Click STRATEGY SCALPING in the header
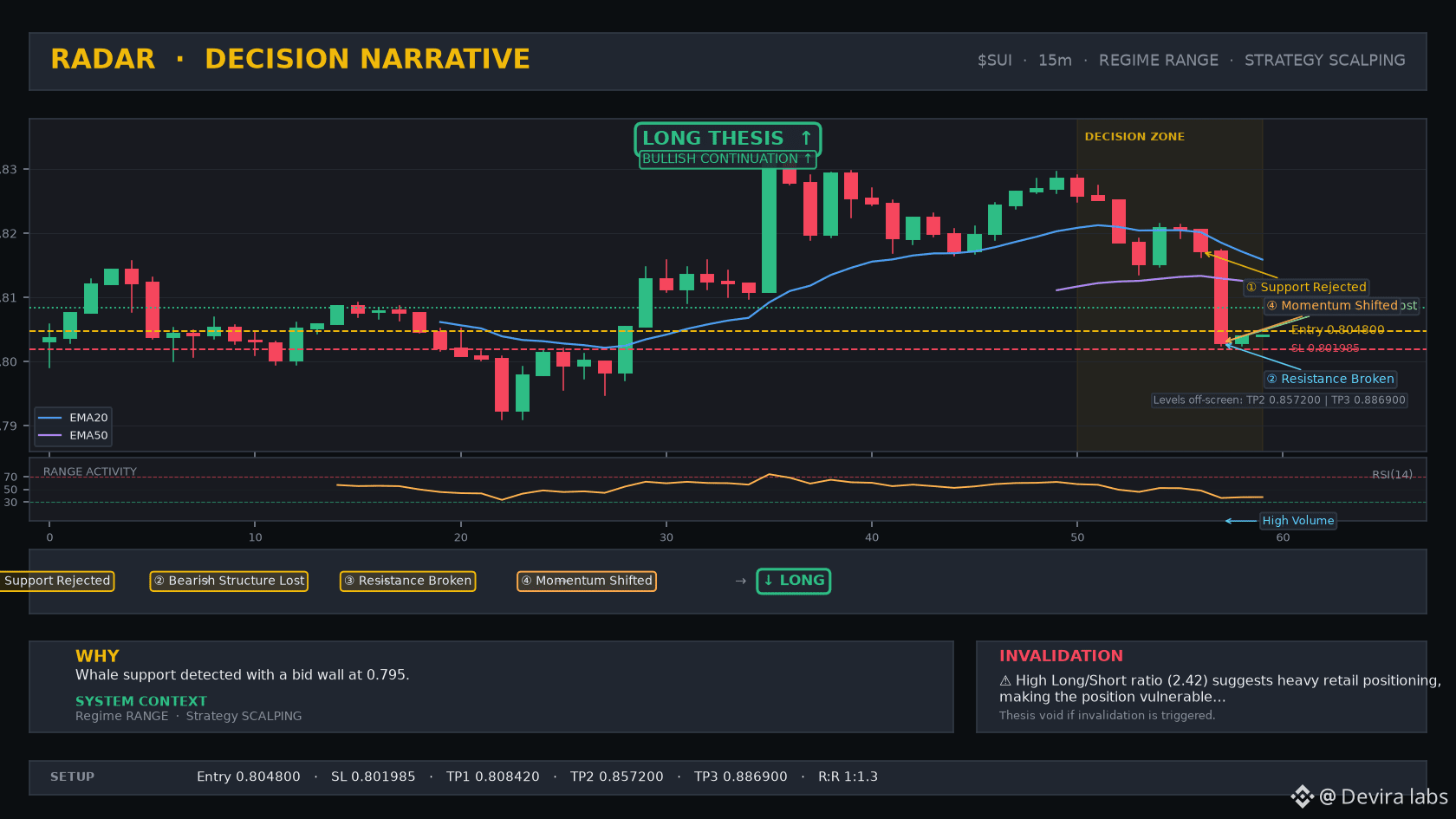 tap(1324, 61)
